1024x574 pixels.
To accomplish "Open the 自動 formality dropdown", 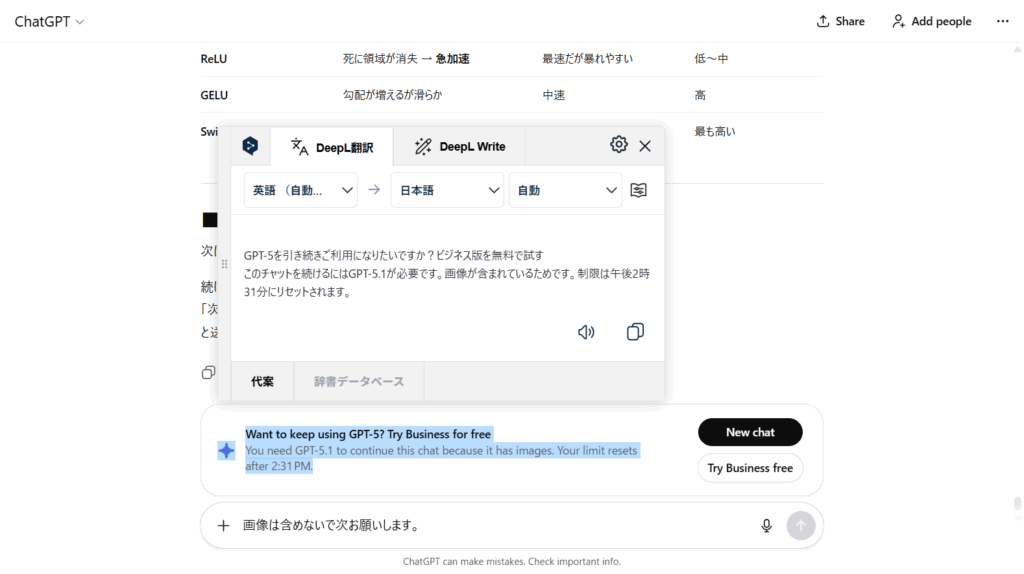I will point(565,190).
